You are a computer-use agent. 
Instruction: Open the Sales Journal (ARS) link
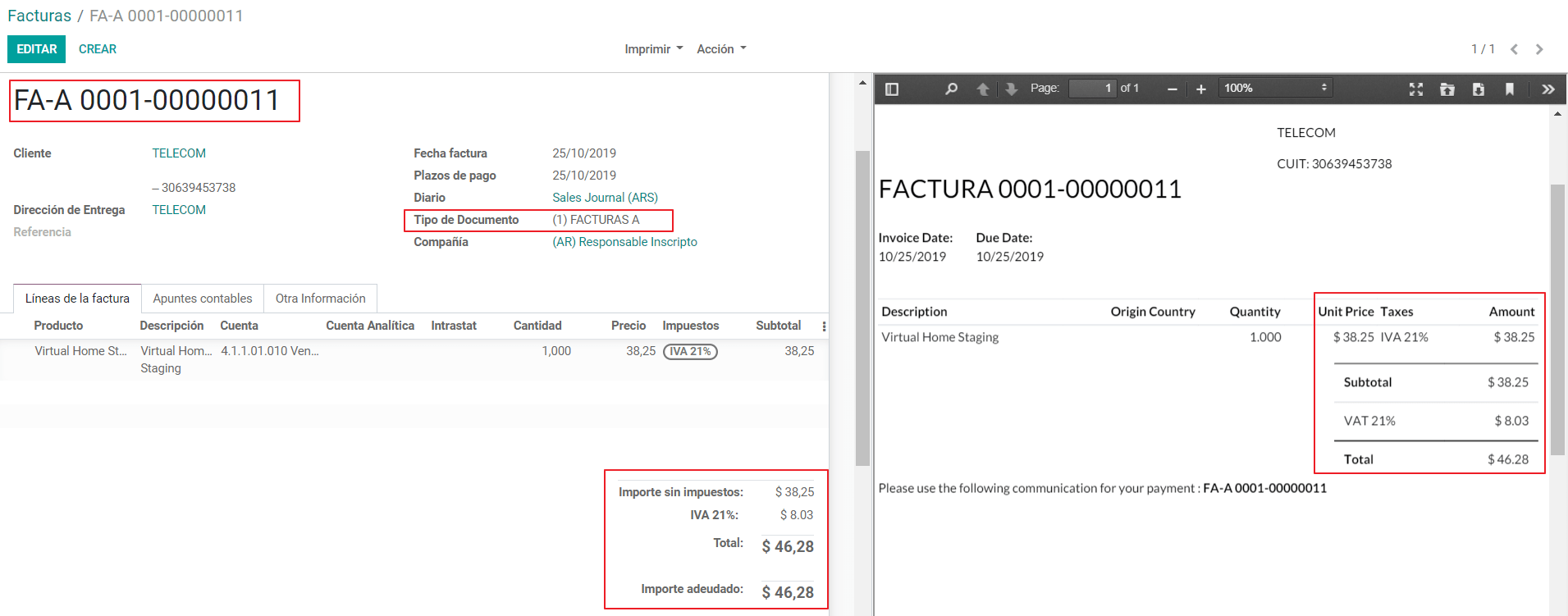[x=605, y=198]
